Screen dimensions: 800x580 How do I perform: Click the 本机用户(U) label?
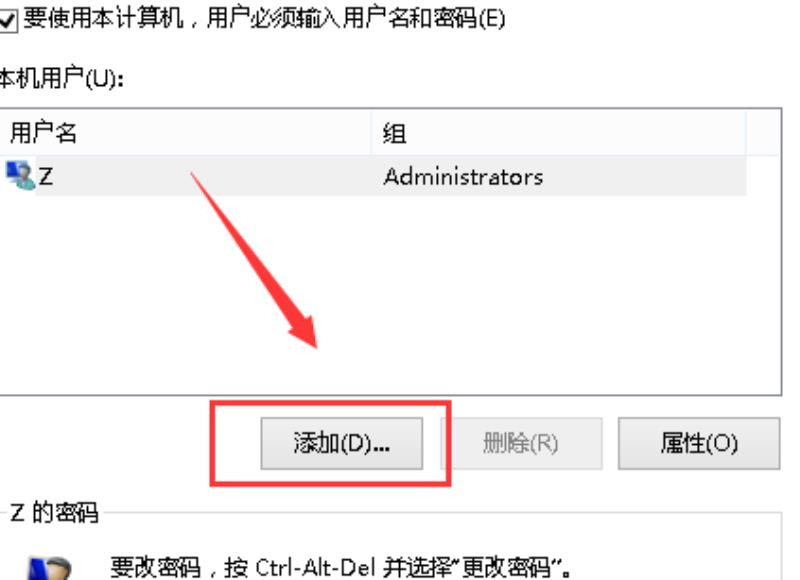(61, 79)
